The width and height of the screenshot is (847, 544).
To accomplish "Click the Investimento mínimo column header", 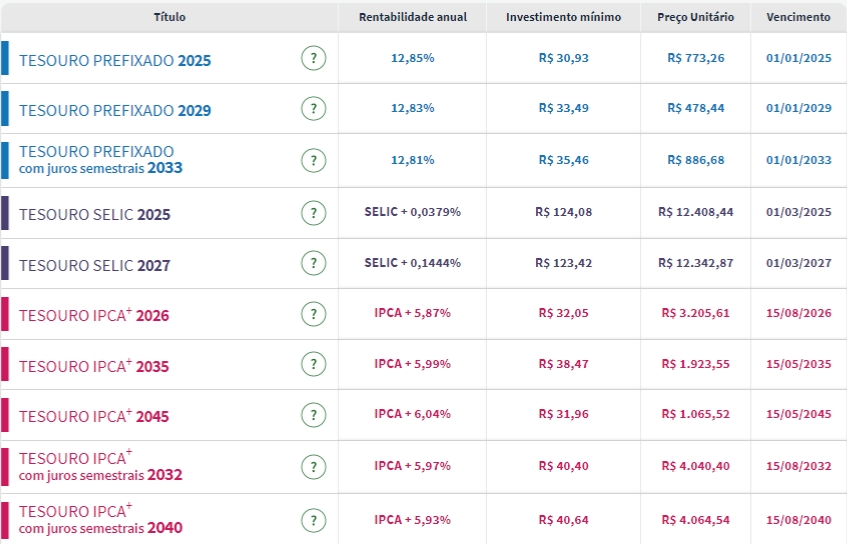I will pyautogui.click(x=563, y=17).
